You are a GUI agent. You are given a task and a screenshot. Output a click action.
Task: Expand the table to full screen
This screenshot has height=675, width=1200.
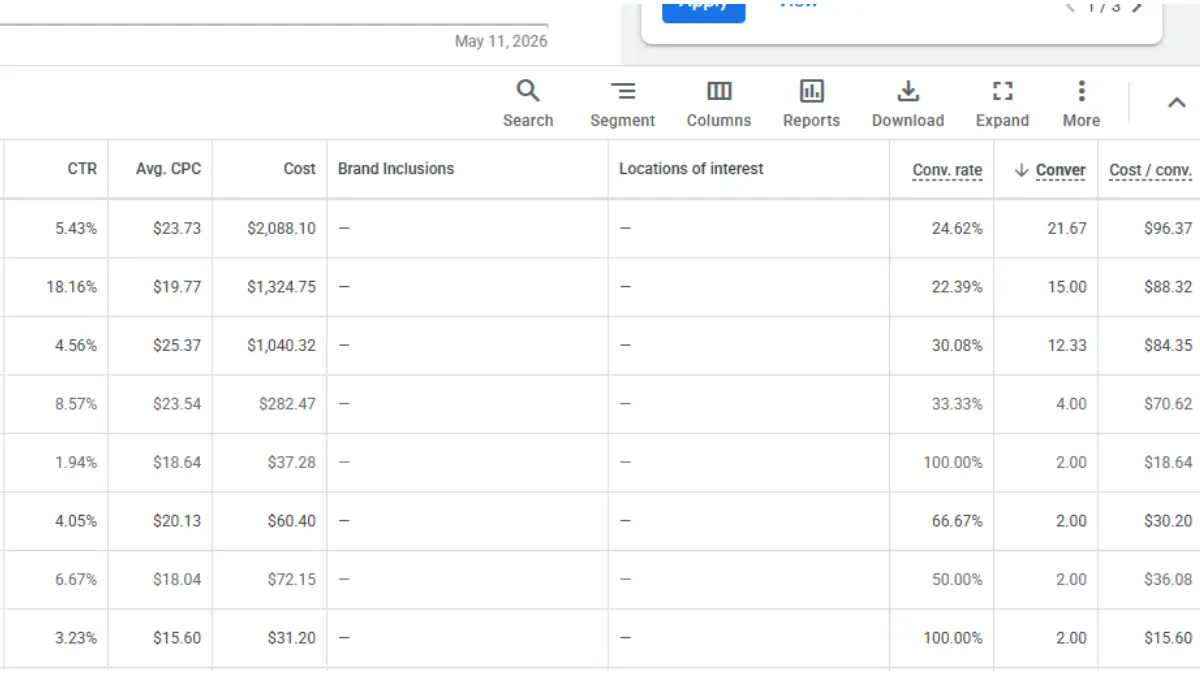(x=1002, y=104)
